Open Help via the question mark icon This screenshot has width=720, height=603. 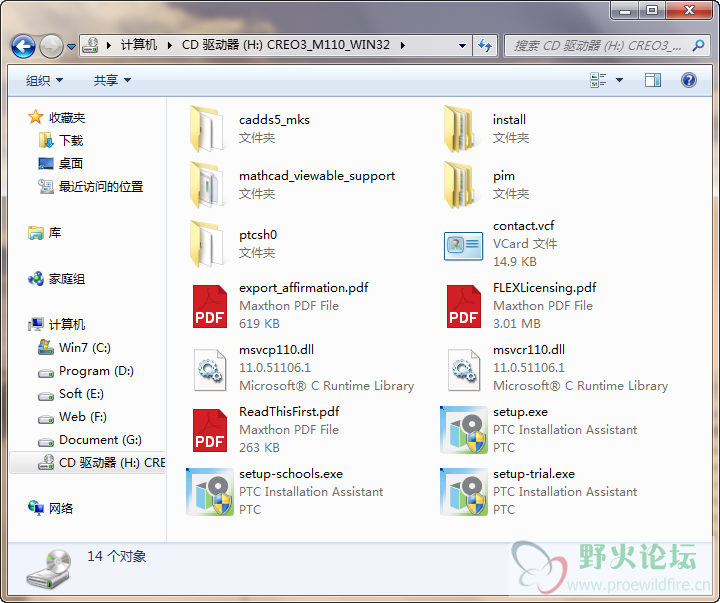[x=689, y=80]
